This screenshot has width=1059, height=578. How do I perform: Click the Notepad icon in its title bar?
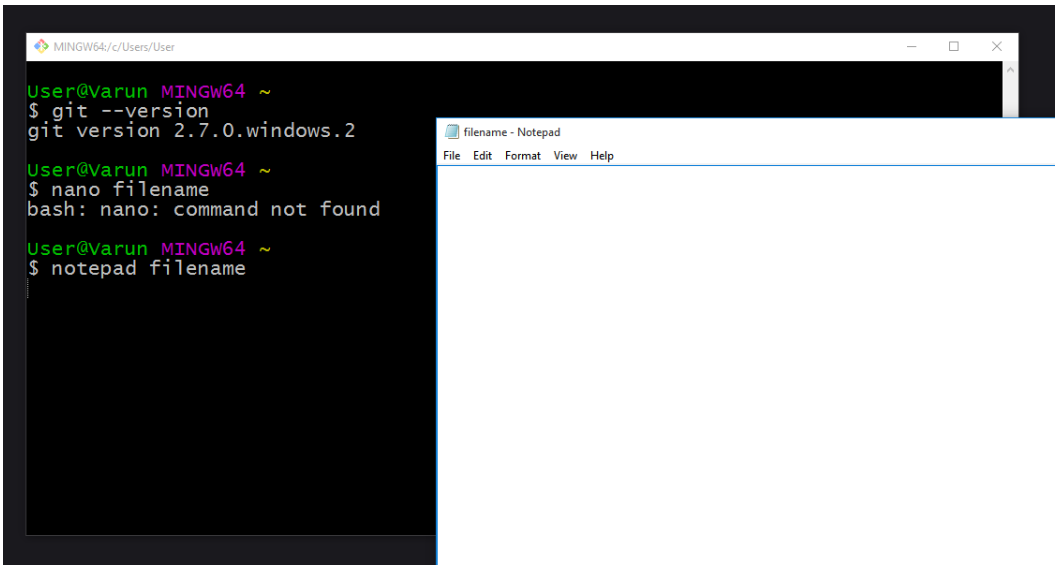point(452,132)
